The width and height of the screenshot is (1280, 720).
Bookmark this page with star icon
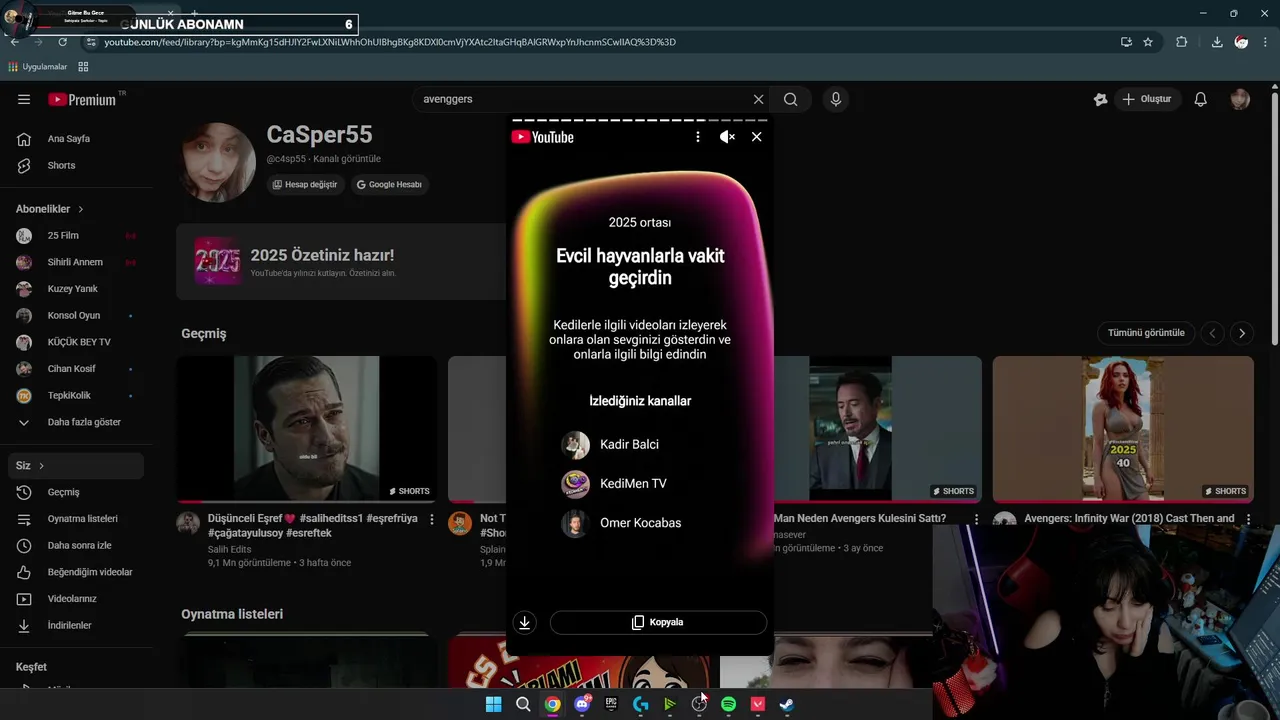1148,42
